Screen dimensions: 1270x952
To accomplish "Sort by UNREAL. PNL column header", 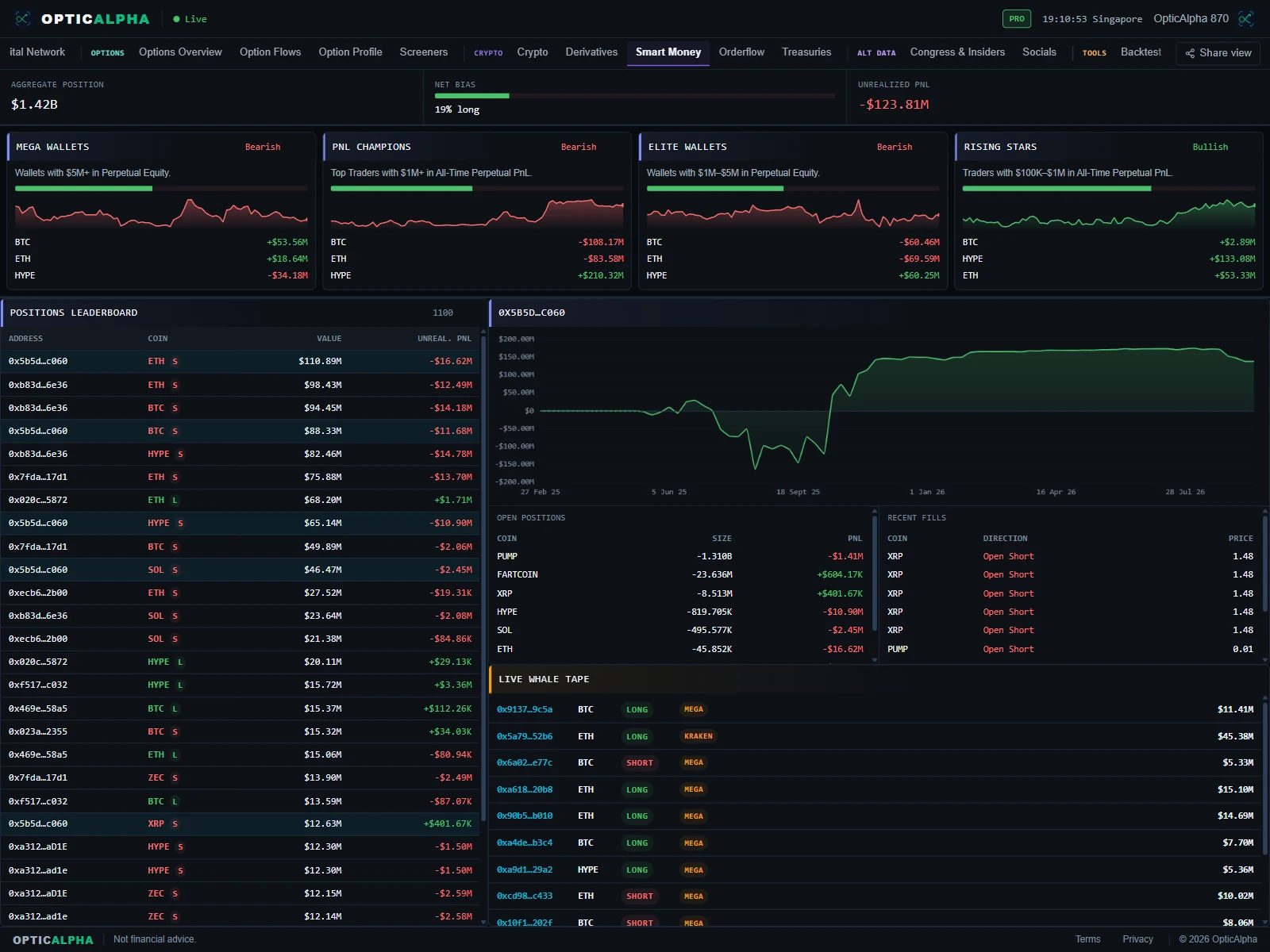I will tap(444, 339).
